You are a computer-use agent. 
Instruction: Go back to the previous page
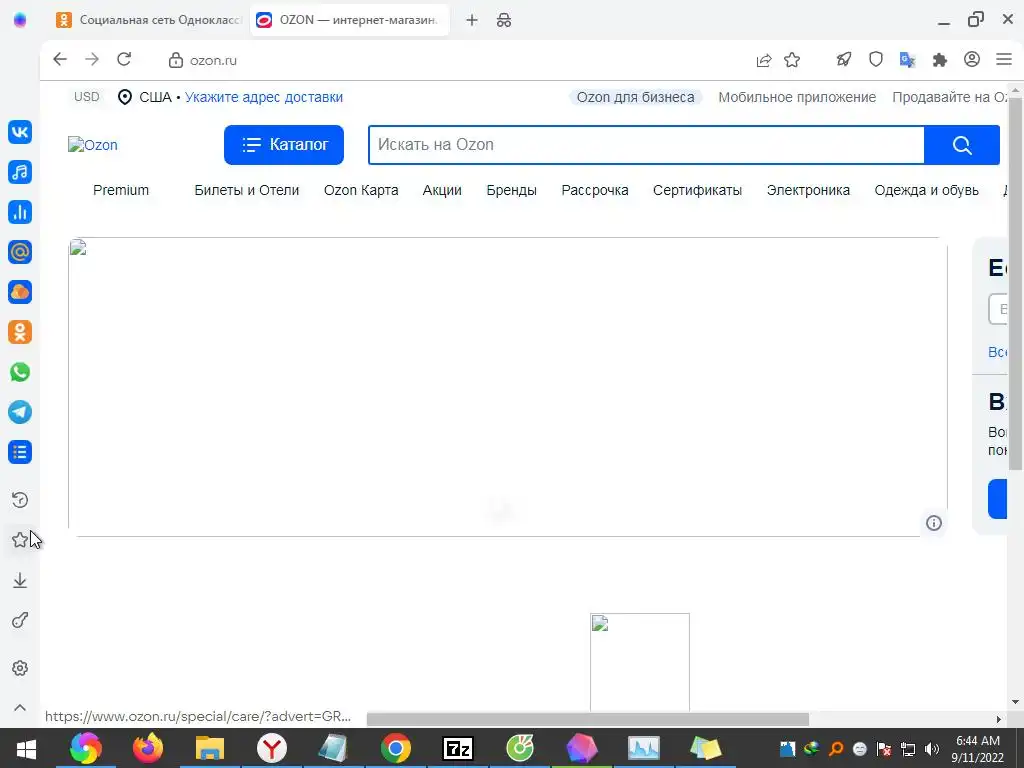point(60,59)
